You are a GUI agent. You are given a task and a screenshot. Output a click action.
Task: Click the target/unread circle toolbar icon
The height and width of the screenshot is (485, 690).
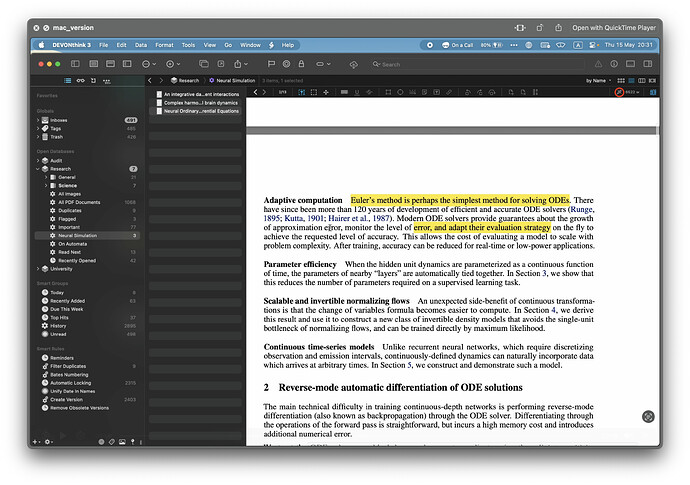(286, 64)
